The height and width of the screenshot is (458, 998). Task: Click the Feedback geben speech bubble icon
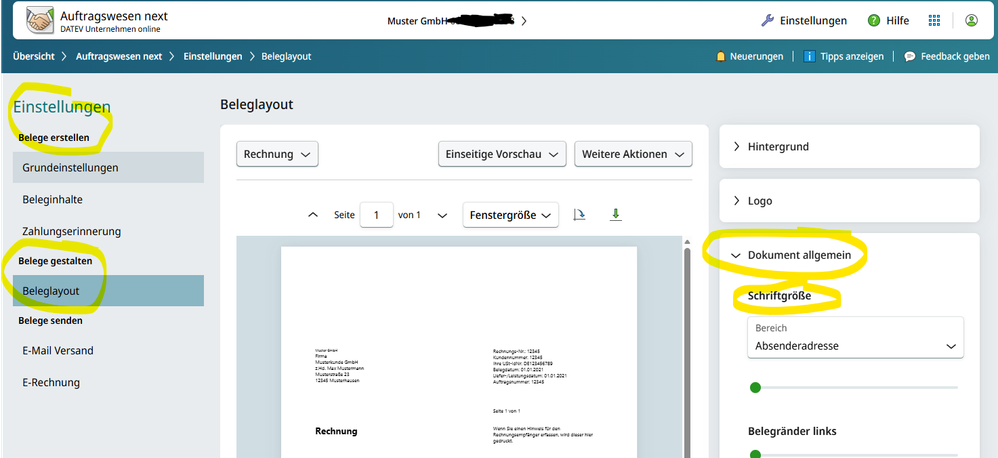[x=910, y=57]
